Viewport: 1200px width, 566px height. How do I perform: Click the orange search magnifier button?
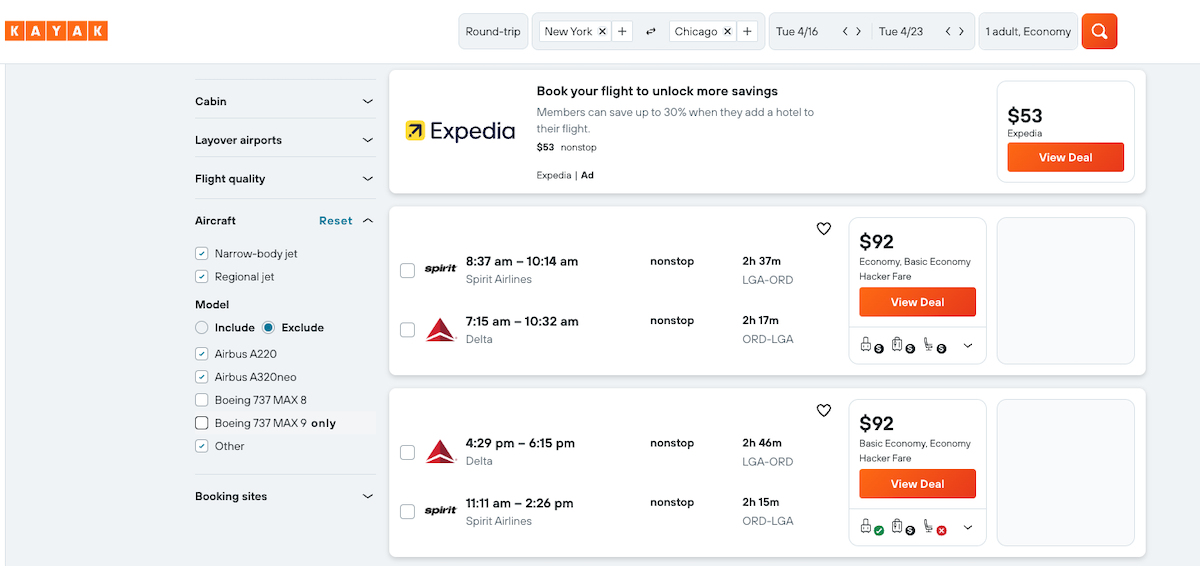click(x=1099, y=31)
